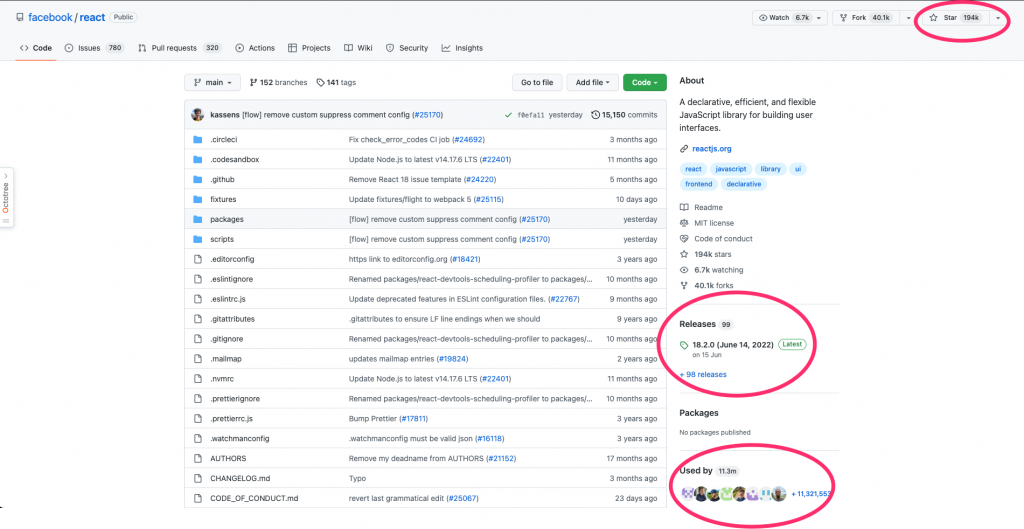Open the main branch selector

coord(212,82)
